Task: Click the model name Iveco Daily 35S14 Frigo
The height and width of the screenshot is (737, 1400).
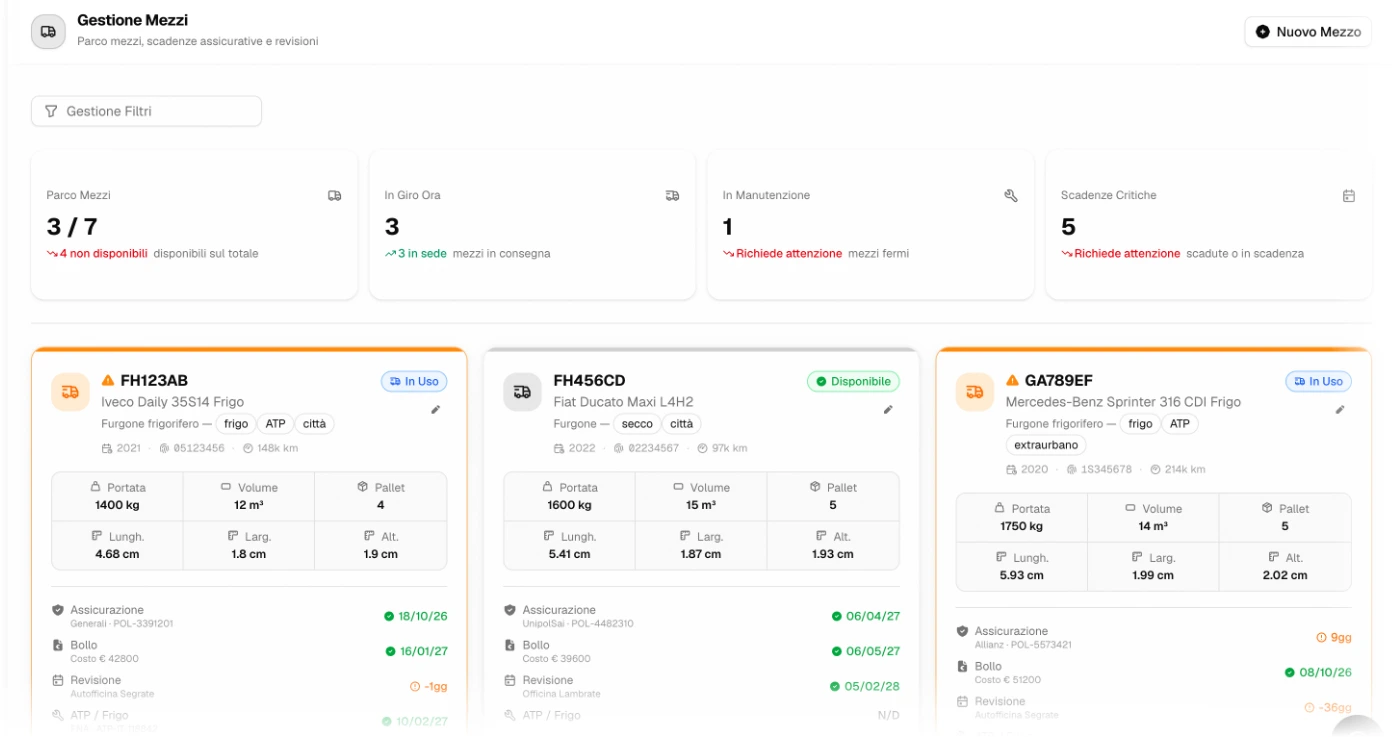Action: pos(172,402)
